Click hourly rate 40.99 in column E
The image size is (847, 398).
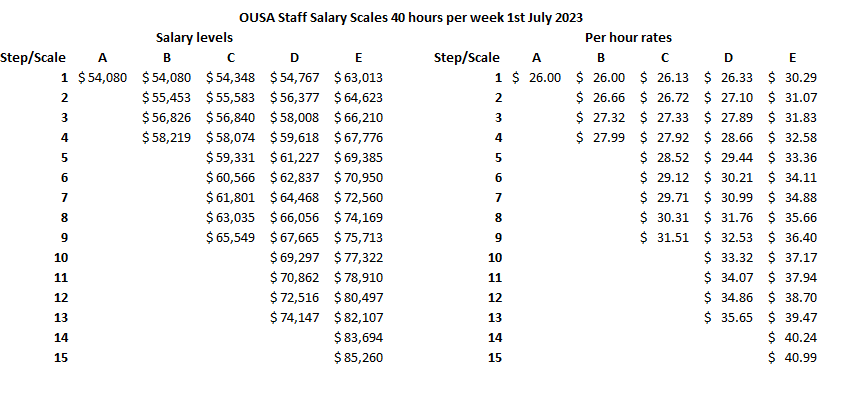(x=792, y=357)
